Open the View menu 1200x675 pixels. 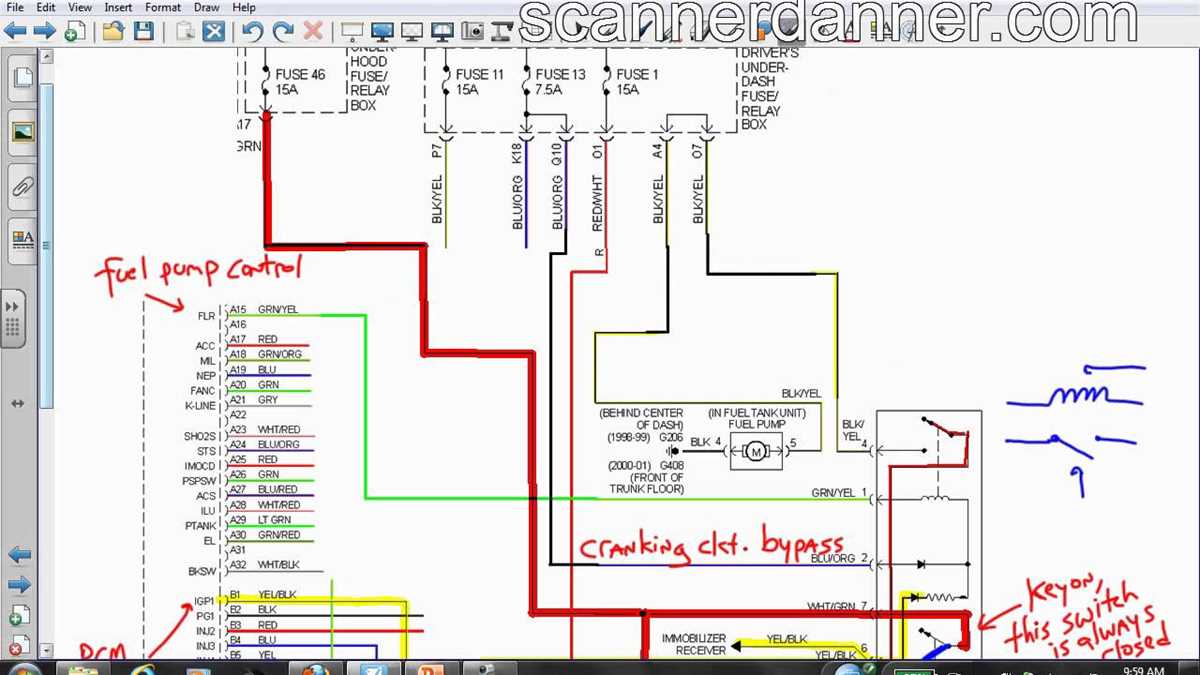pyautogui.click(x=80, y=7)
